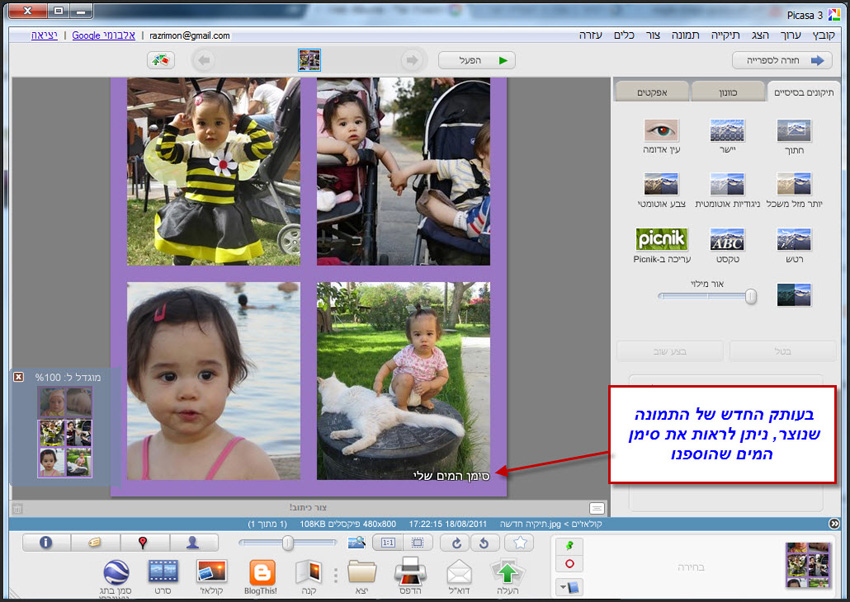The image size is (850, 602).
Task: Click the caption field (צור כיתוב!)
Action: point(307,508)
